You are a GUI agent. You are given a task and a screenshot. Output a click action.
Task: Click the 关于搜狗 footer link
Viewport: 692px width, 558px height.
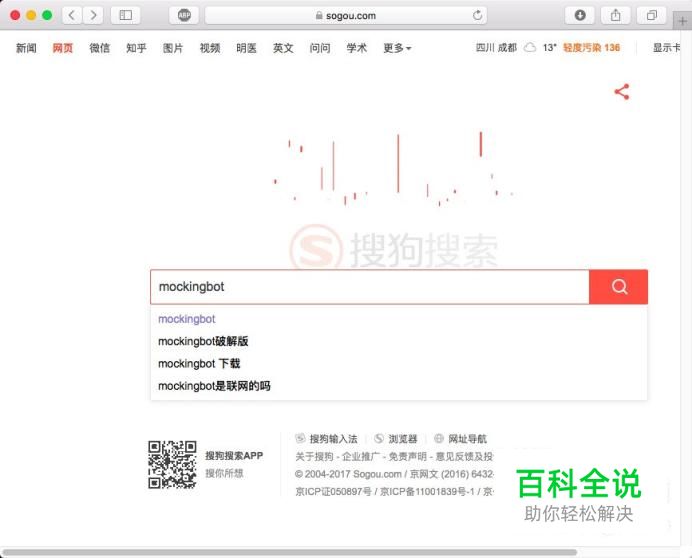314,456
